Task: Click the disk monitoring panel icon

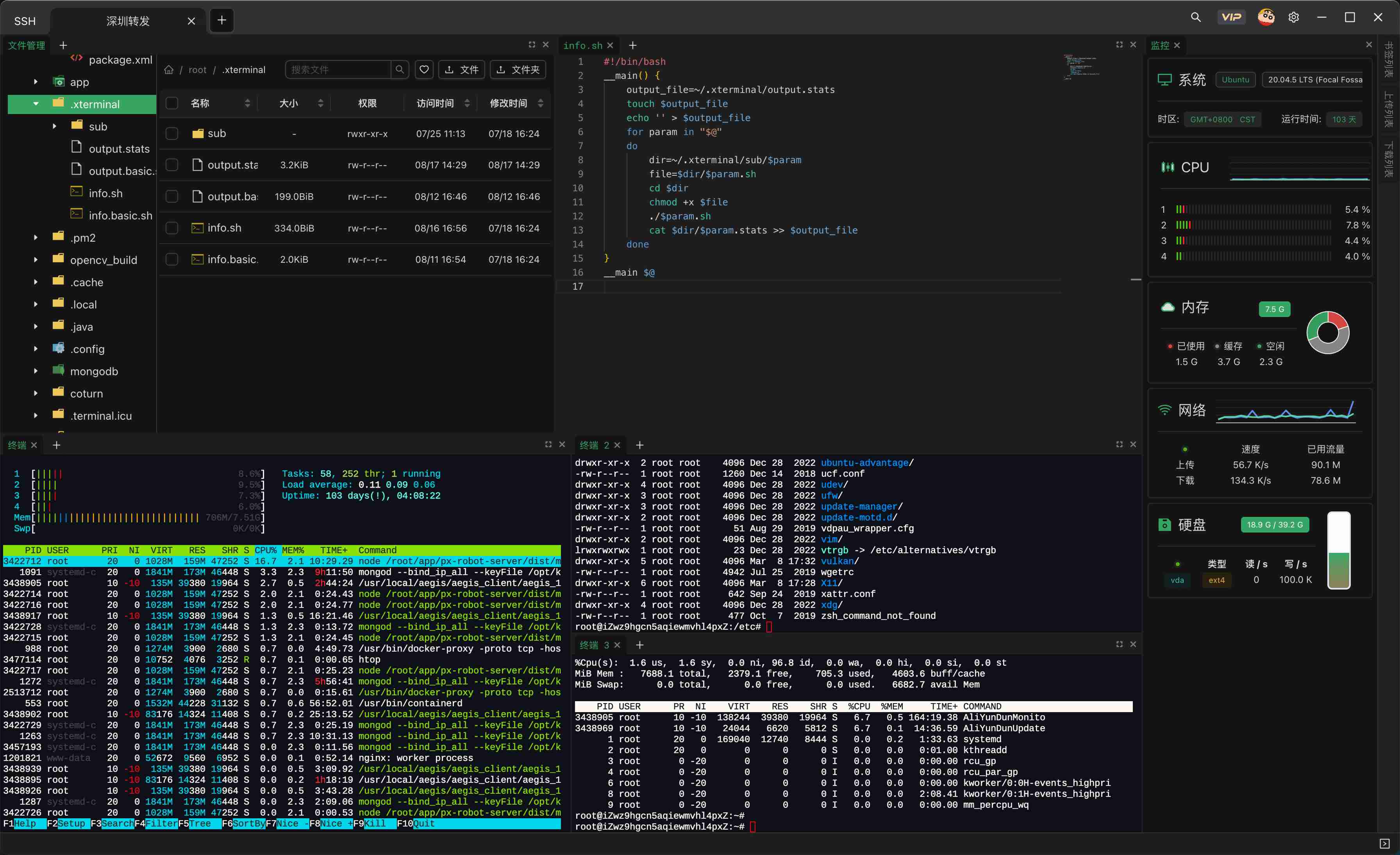Action: coord(1163,524)
